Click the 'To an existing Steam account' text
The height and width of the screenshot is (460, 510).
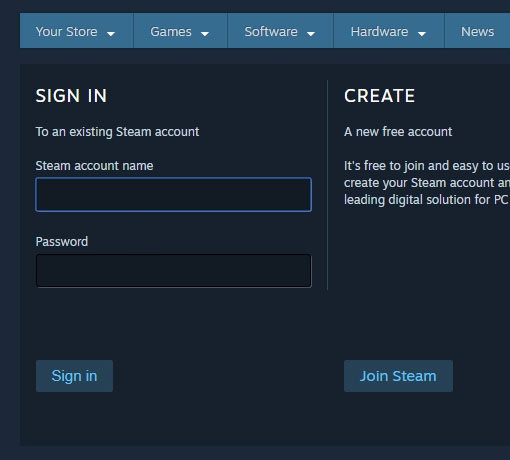click(117, 132)
